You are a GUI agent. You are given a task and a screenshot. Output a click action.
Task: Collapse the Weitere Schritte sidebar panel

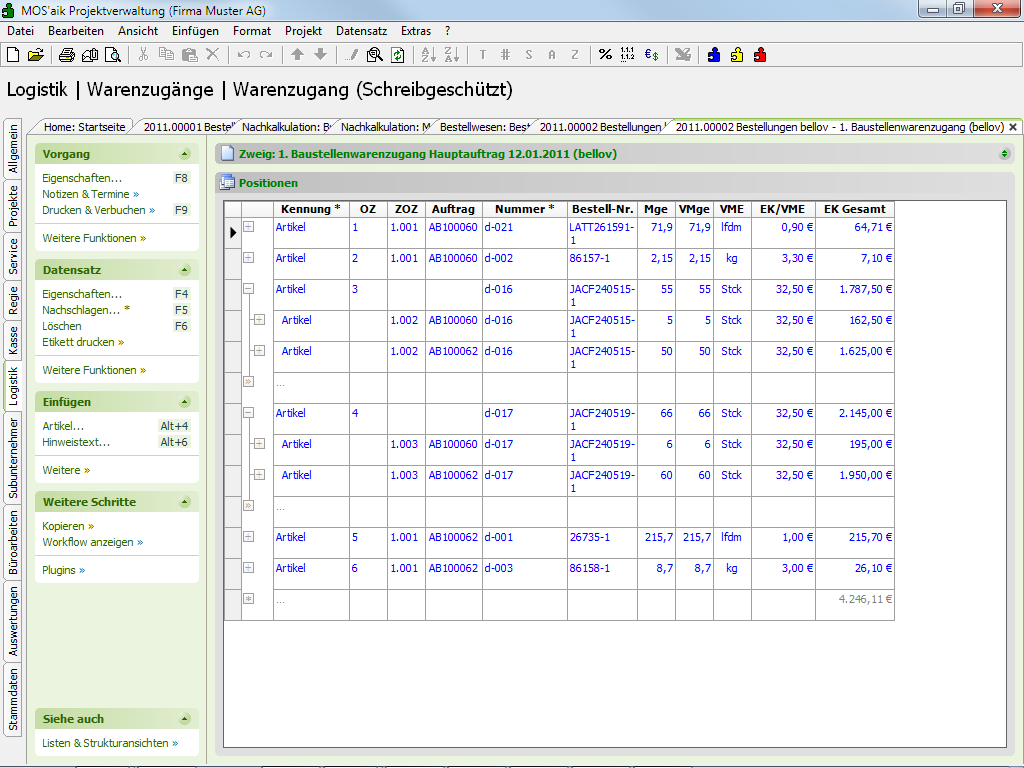click(184, 502)
